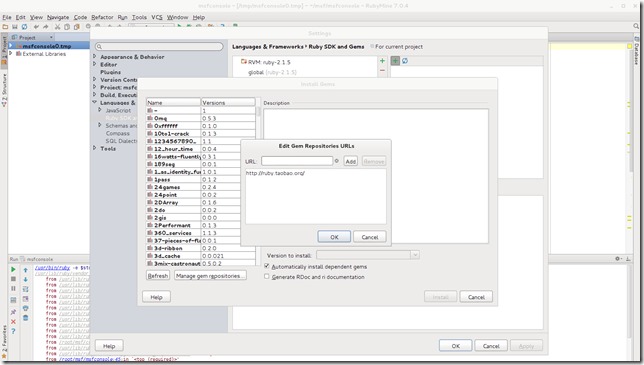Screen dimensions: 644x365
Task: Expand External Libraries in Project tree
Action: tap(11, 53)
